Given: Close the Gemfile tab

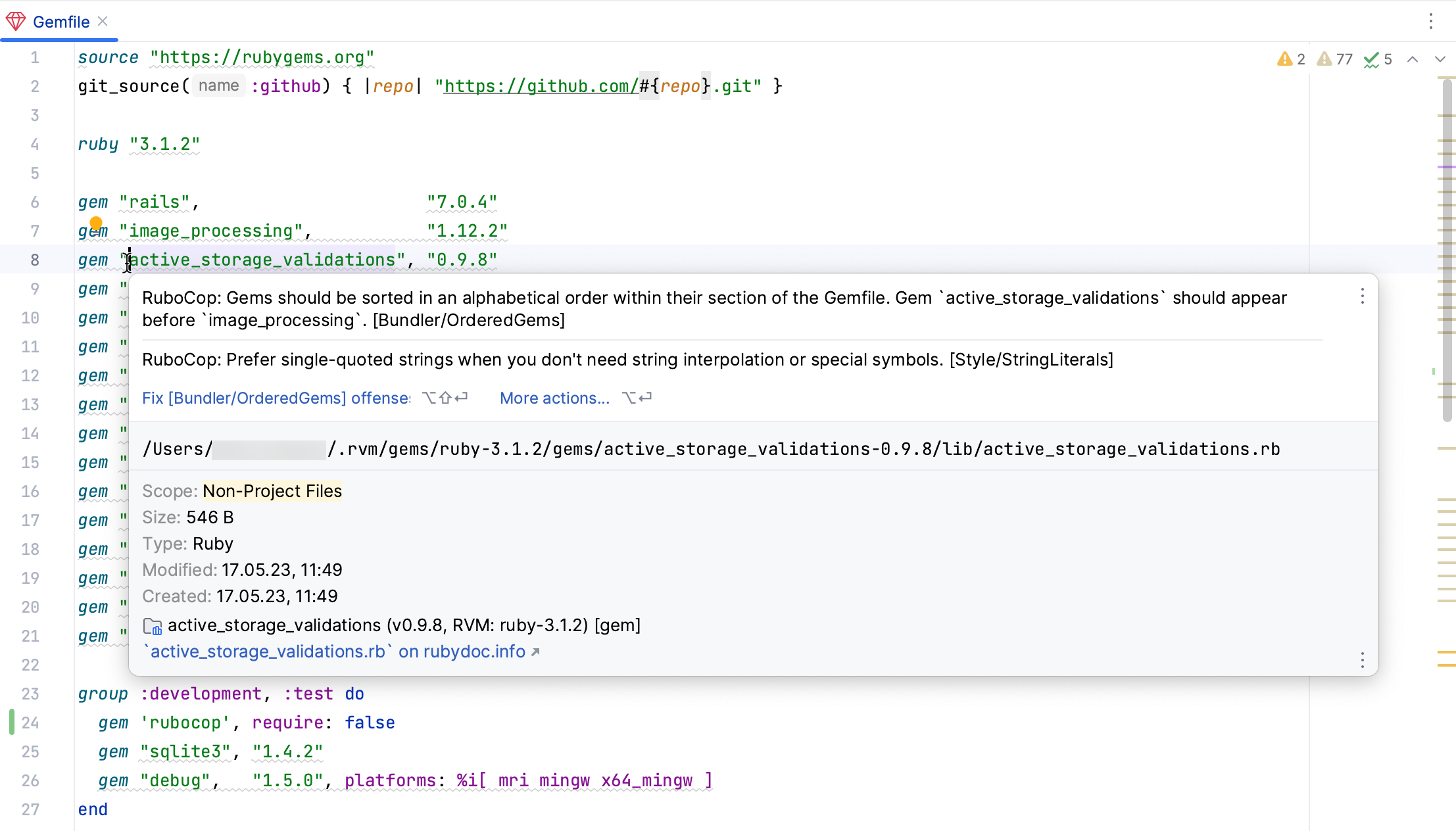Looking at the screenshot, I should (103, 21).
